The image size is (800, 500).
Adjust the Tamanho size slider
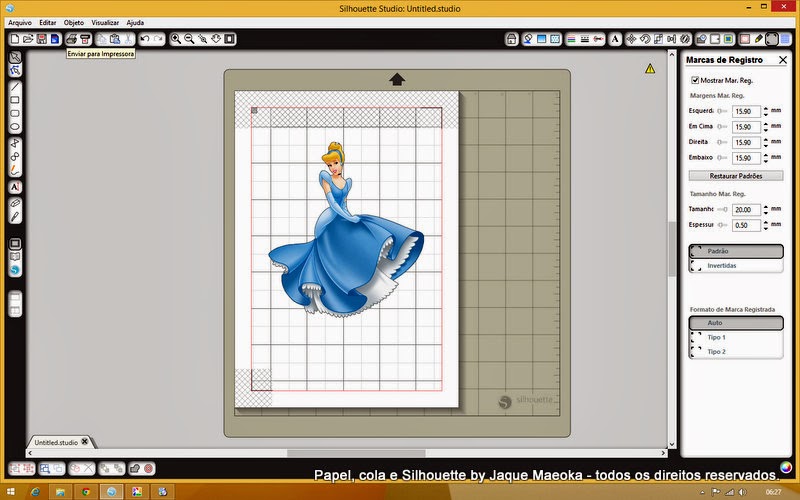(x=722, y=209)
